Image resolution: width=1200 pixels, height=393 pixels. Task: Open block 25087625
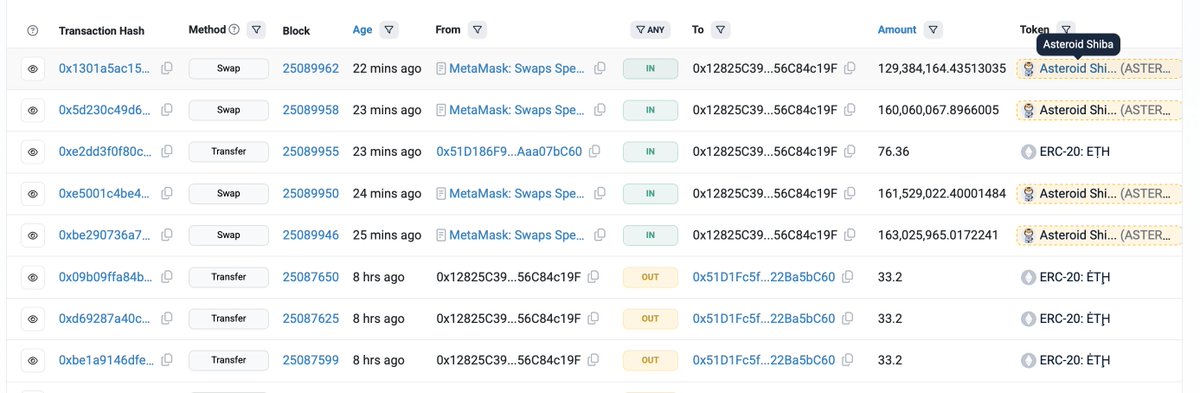pyautogui.click(x=311, y=319)
